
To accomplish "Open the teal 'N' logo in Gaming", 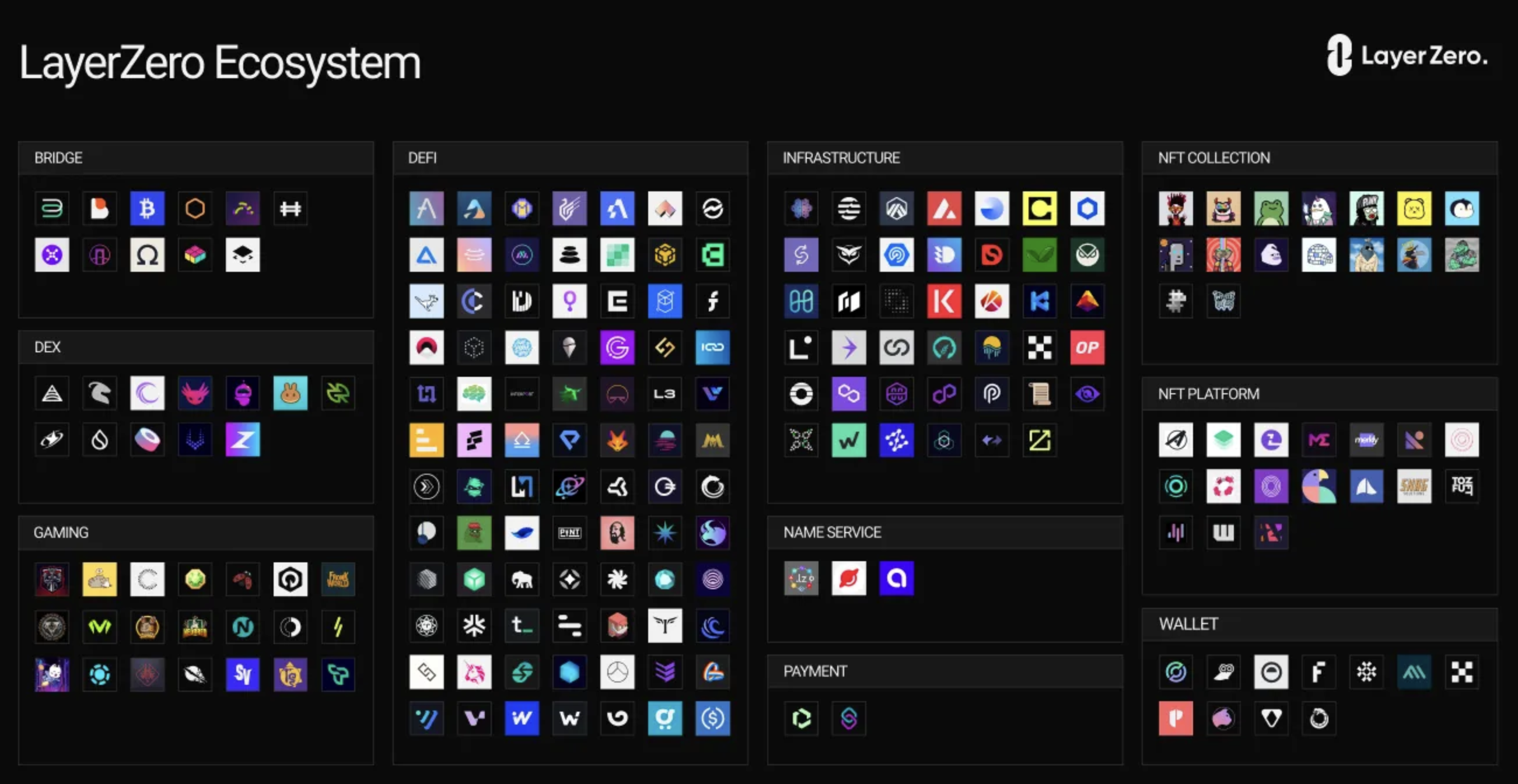I will [242, 626].
